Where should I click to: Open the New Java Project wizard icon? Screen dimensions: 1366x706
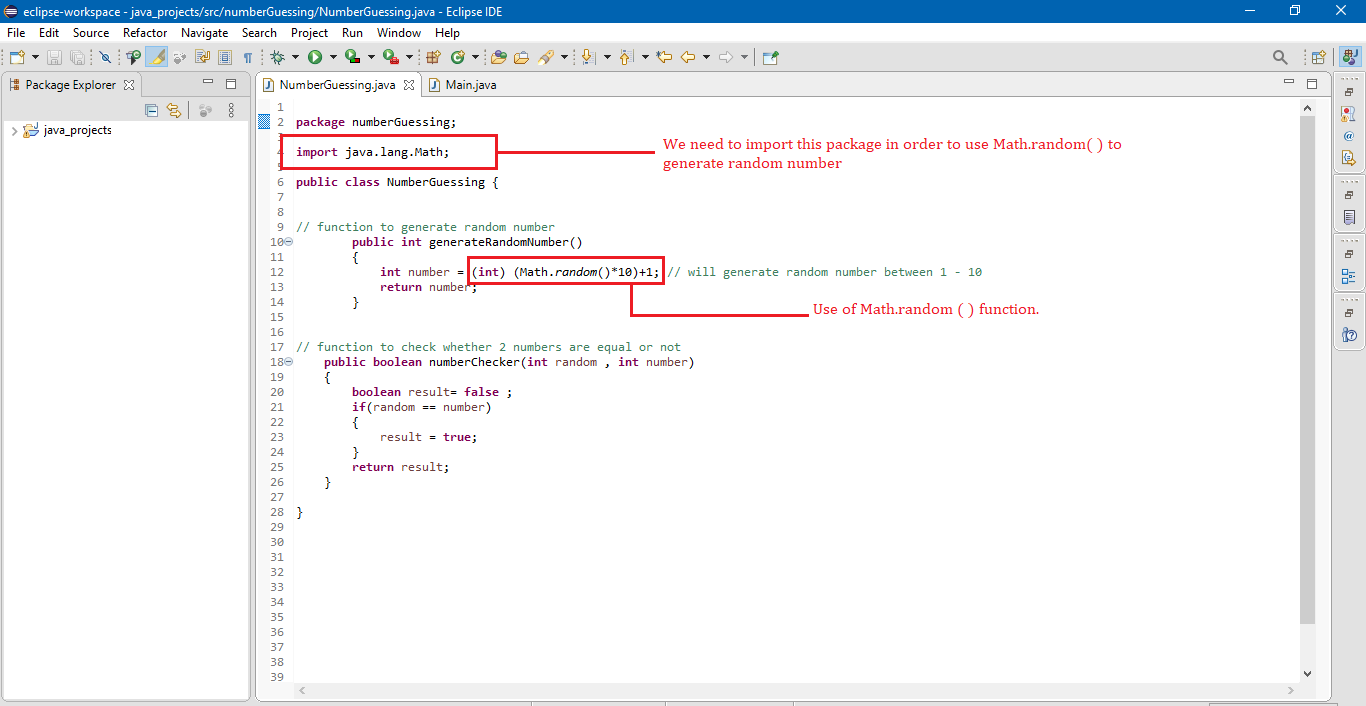433,57
